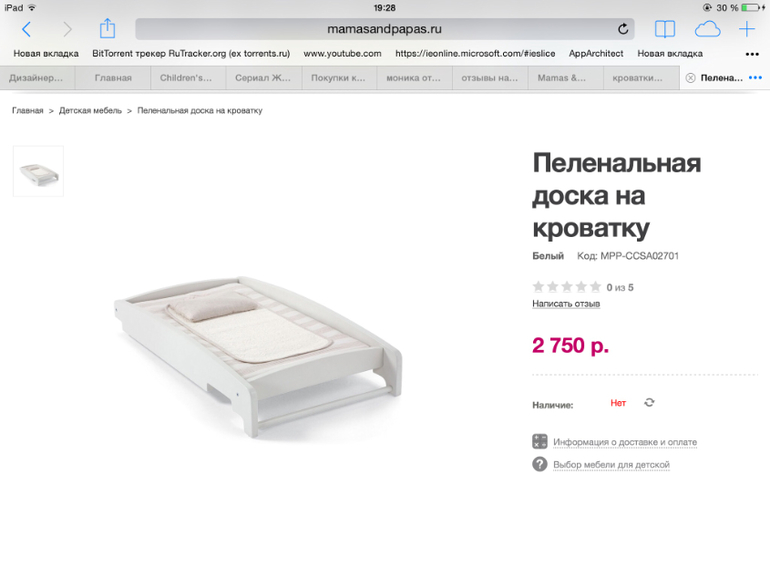Tap the mamasandpapas.ru address field

point(385,29)
